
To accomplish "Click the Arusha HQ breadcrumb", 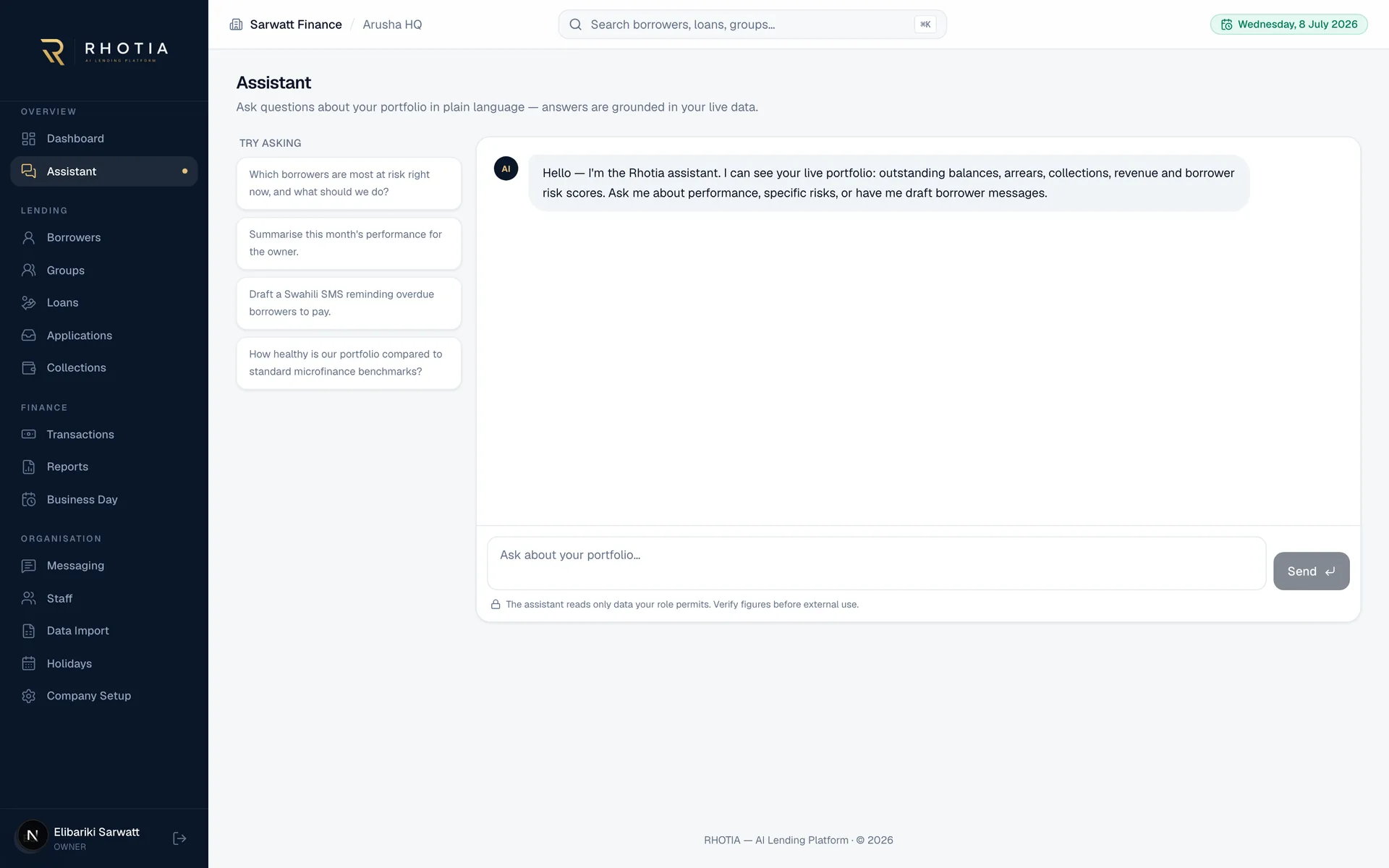I will pos(392,25).
